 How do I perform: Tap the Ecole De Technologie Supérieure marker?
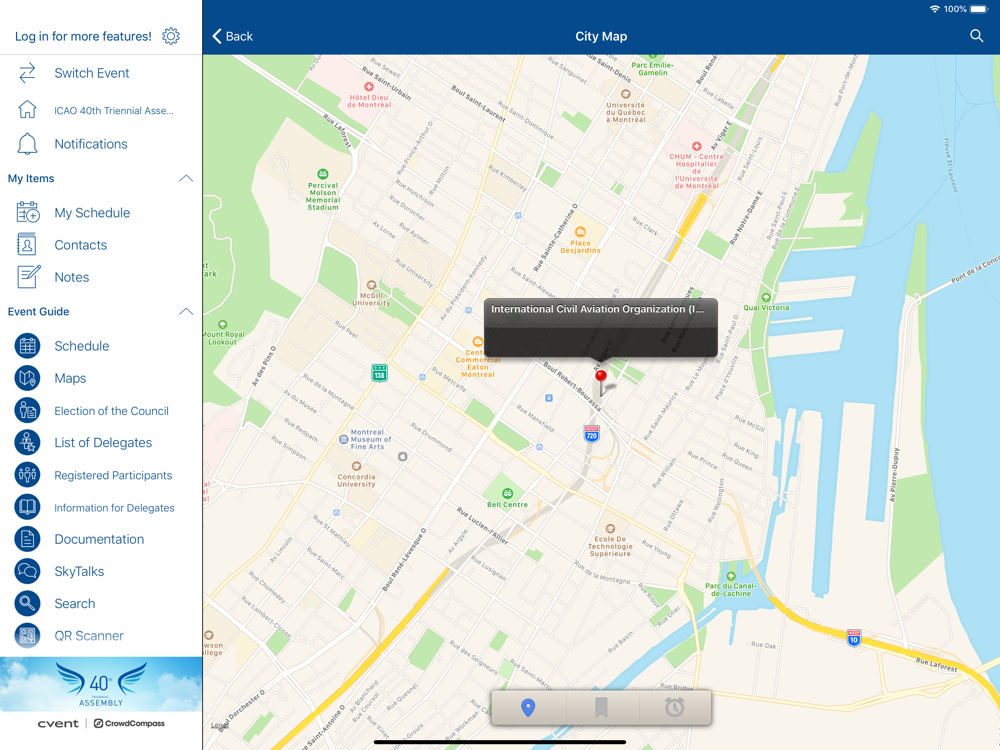[610, 528]
